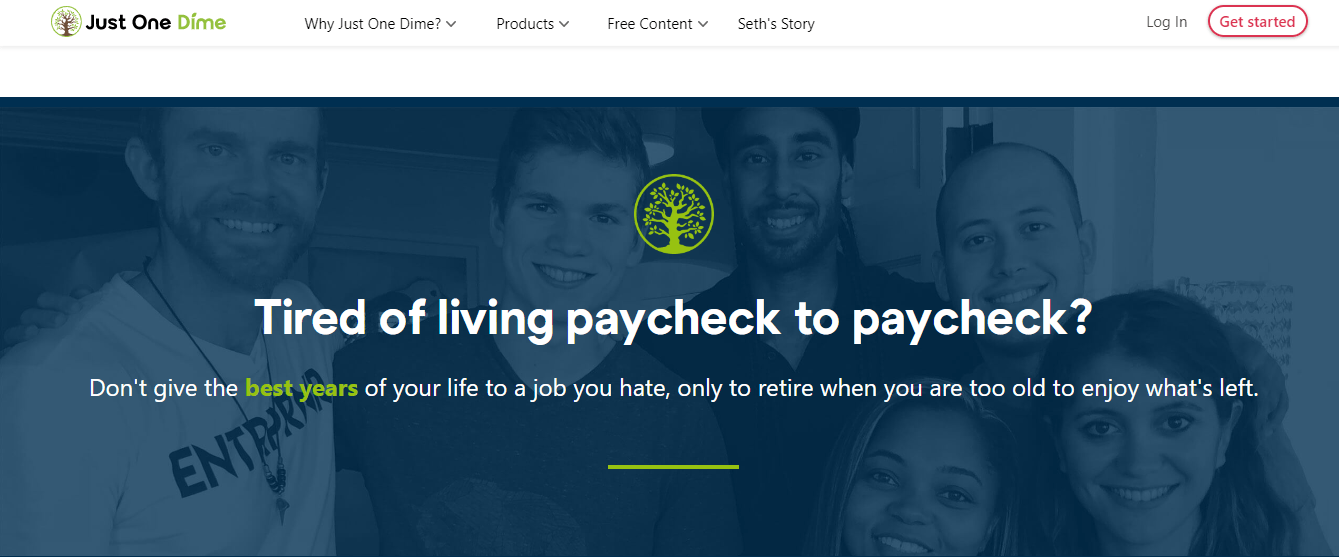Click the green 'best years' highlighted text
Screen dimensions: 1339x557
(x=301, y=388)
